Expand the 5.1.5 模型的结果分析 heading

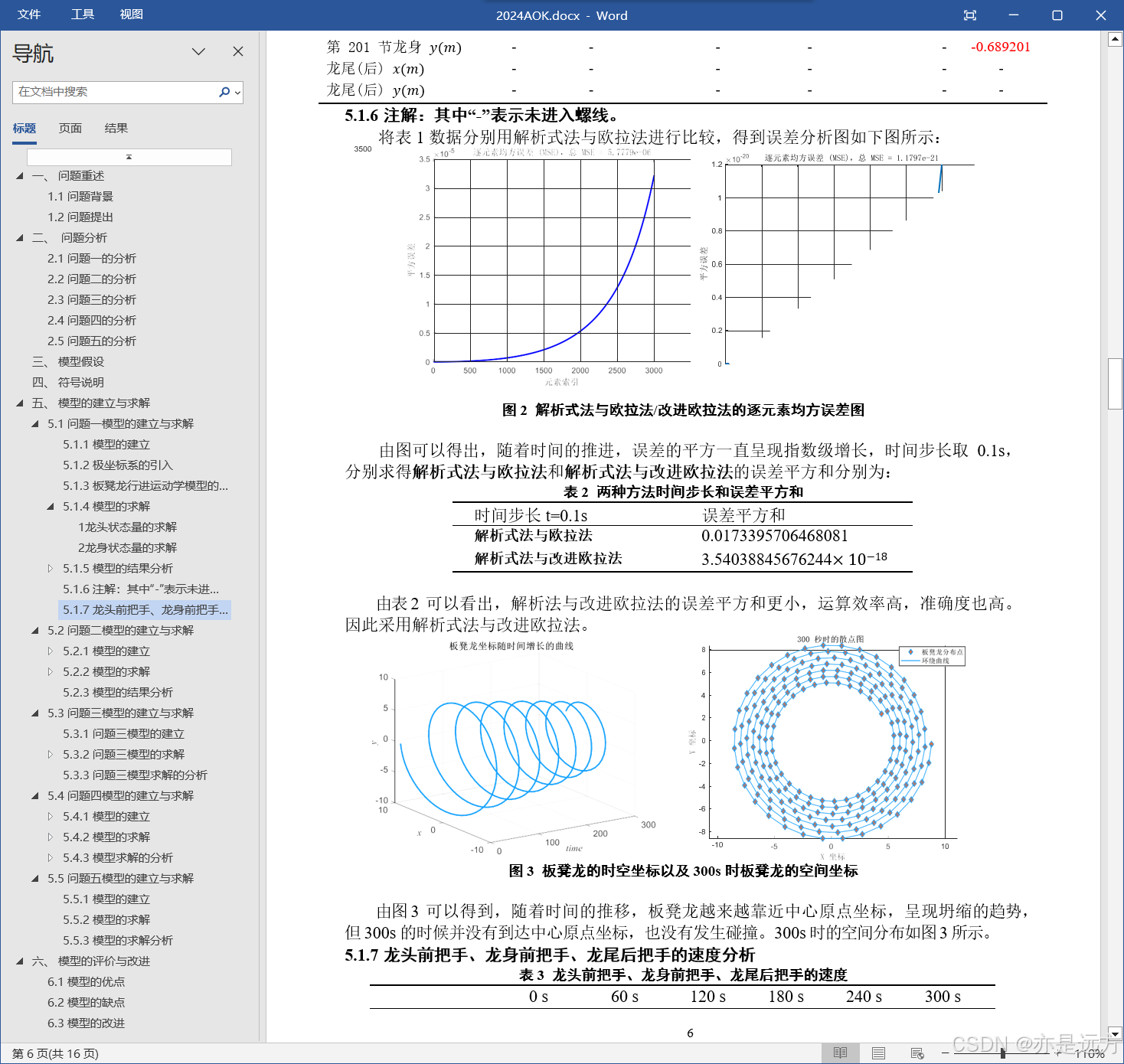pyautogui.click(x=51, y=569)
